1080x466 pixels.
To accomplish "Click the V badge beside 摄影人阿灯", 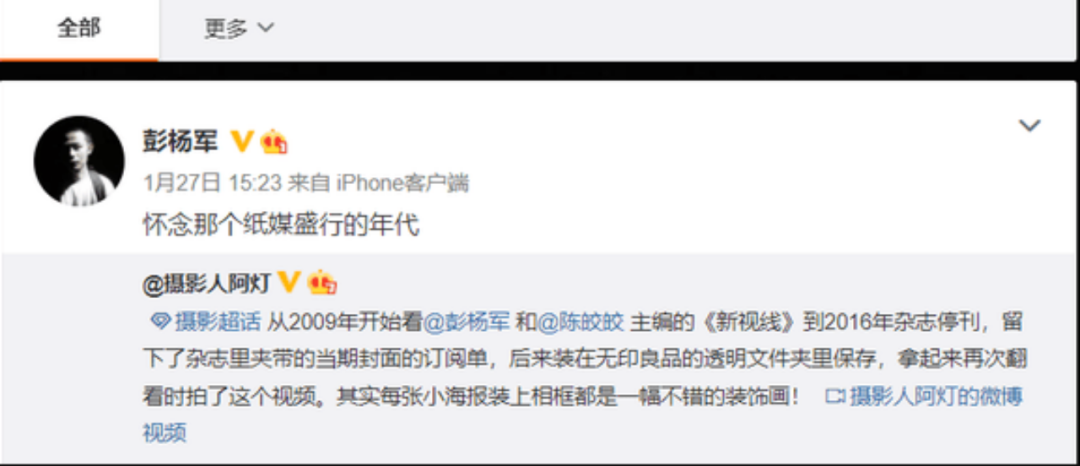I will 288,282.
